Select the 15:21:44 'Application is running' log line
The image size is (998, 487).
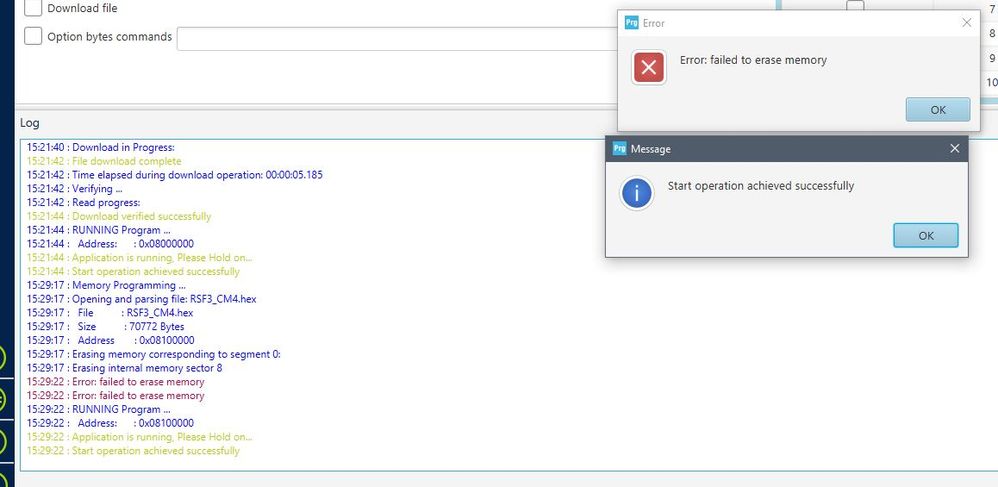(139, 258)
